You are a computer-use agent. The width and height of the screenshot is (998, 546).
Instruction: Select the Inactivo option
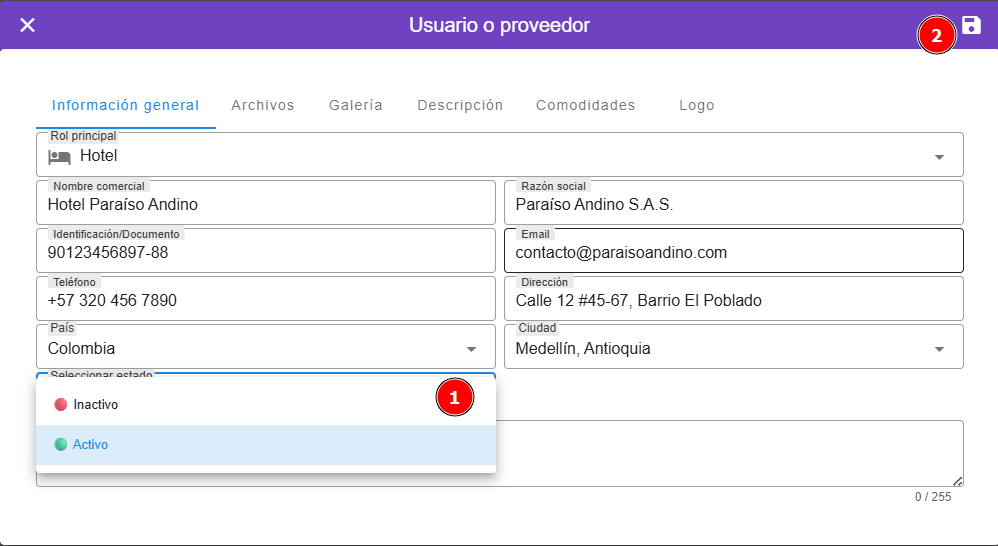[x=96, y=405]
